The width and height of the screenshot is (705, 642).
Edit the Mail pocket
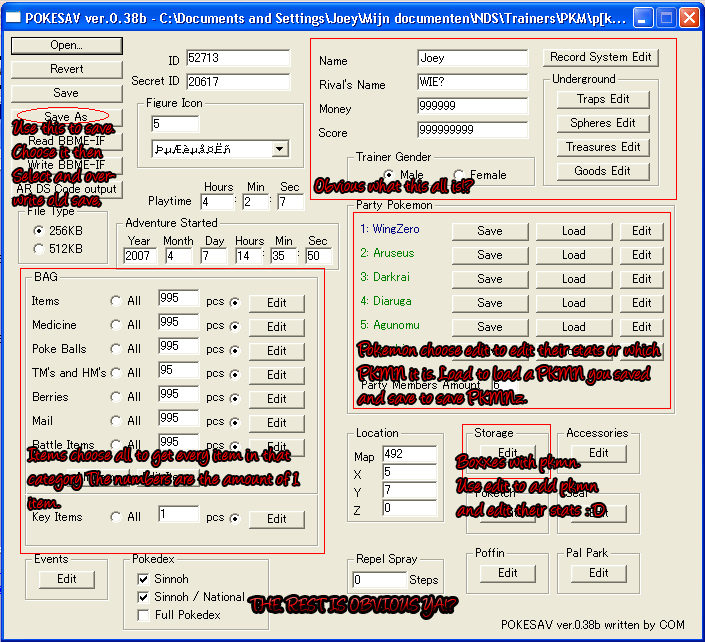pyautogui.click(x=277, y=423)
